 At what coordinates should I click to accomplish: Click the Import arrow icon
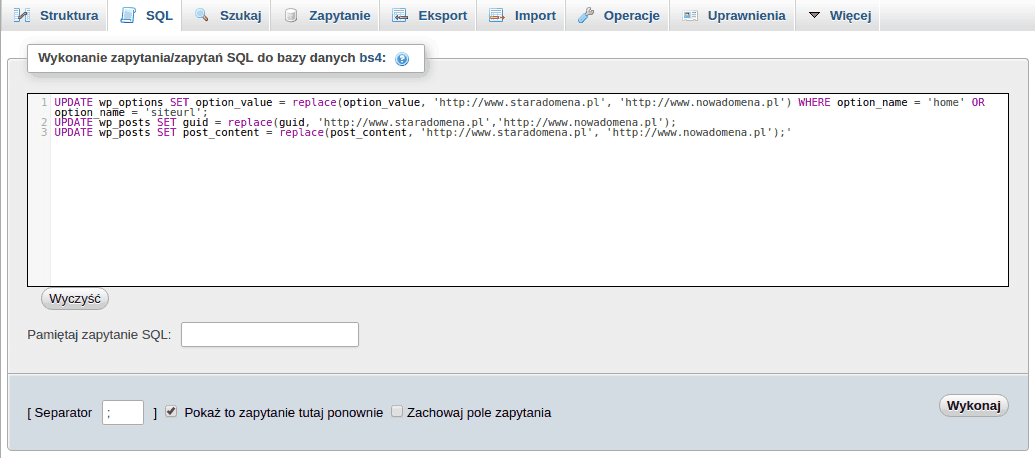(496, 15)
